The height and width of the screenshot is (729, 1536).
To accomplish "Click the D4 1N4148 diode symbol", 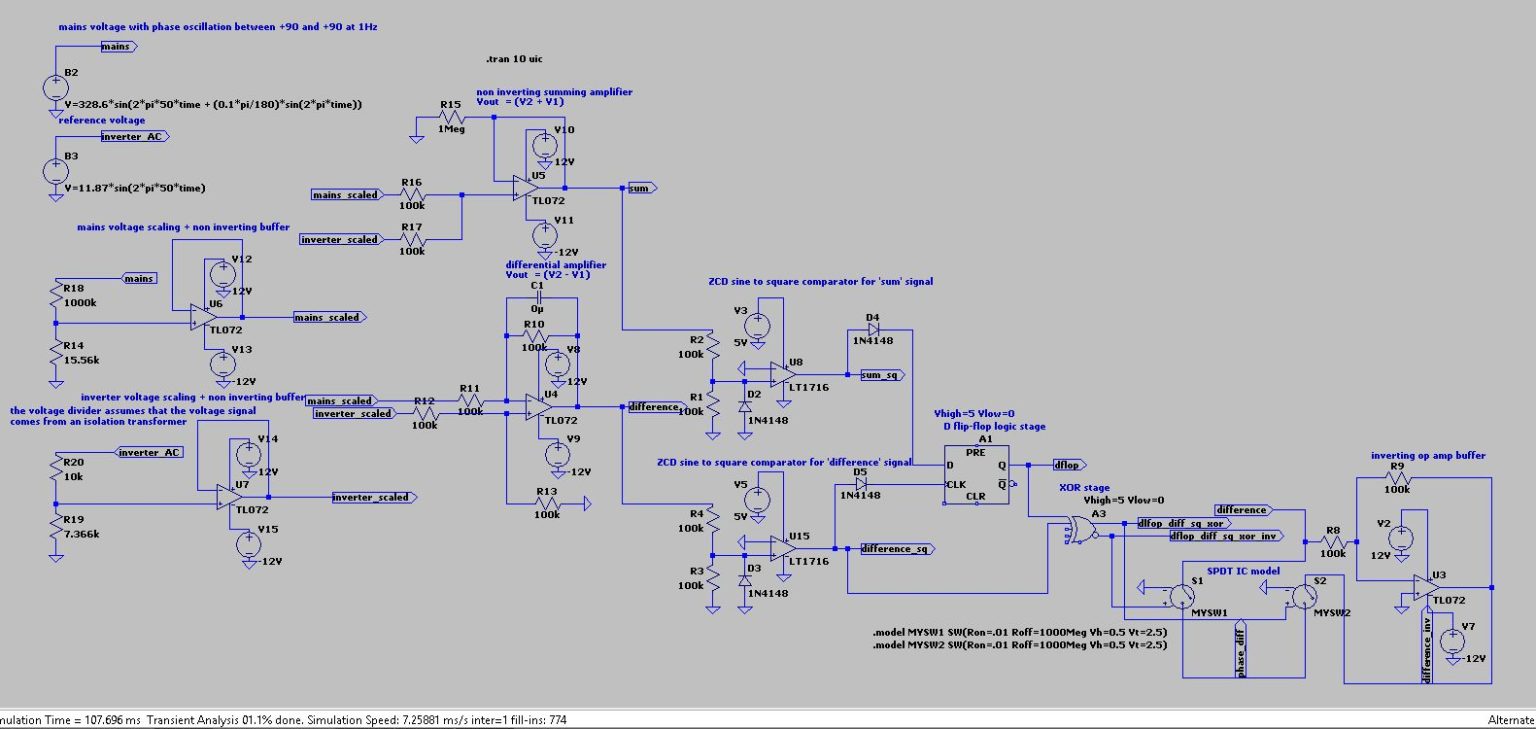I will click(873, 328).
